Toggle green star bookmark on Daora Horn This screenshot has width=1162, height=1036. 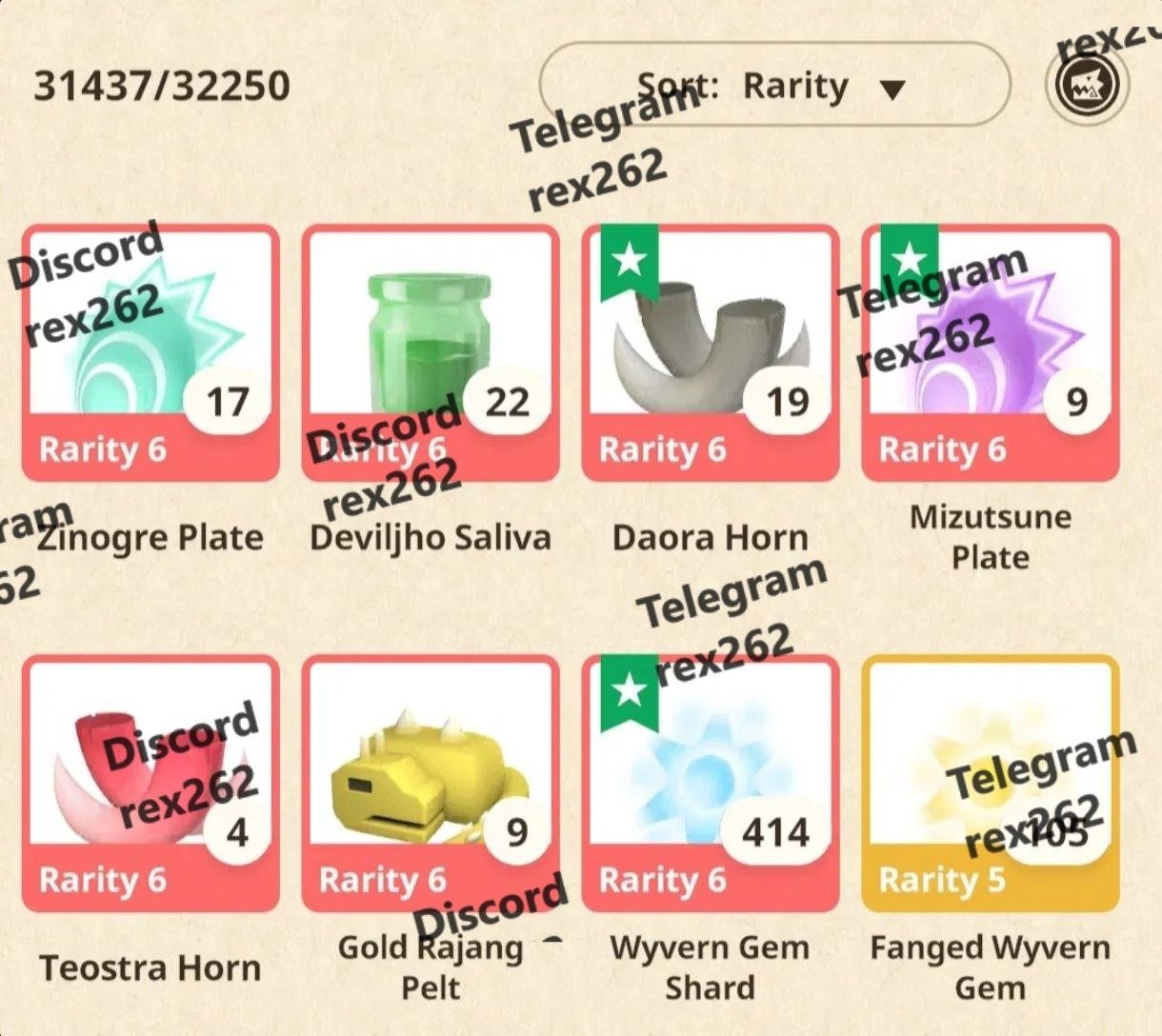pyautogui.click(x=630, y=262)
